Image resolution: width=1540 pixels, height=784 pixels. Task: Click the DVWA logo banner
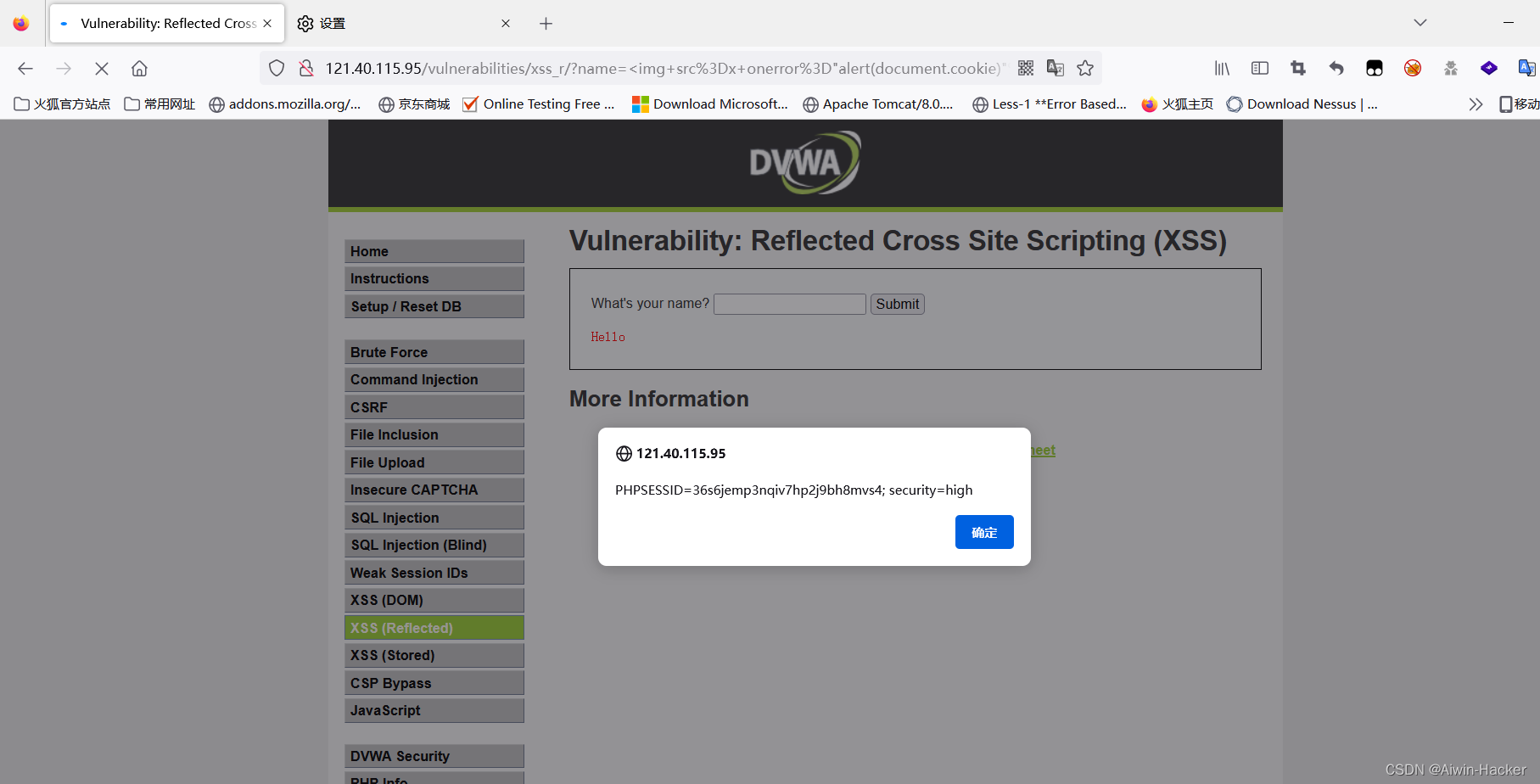(x=804, y=162)
